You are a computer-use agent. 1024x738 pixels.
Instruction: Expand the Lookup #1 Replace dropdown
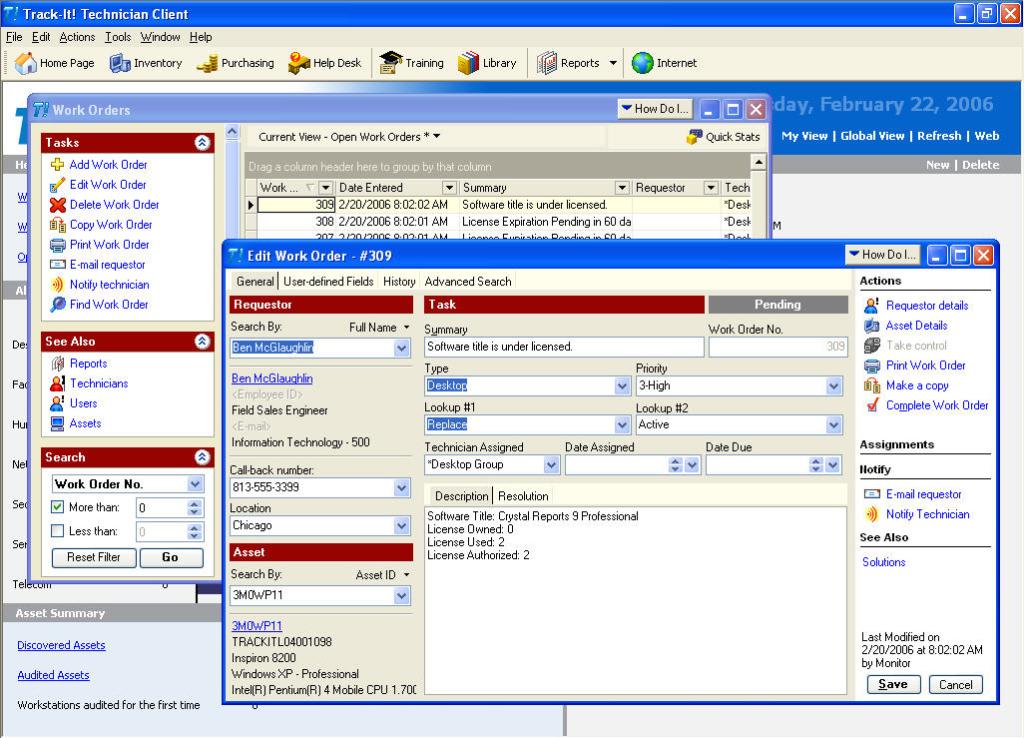[x=622, y=425]
